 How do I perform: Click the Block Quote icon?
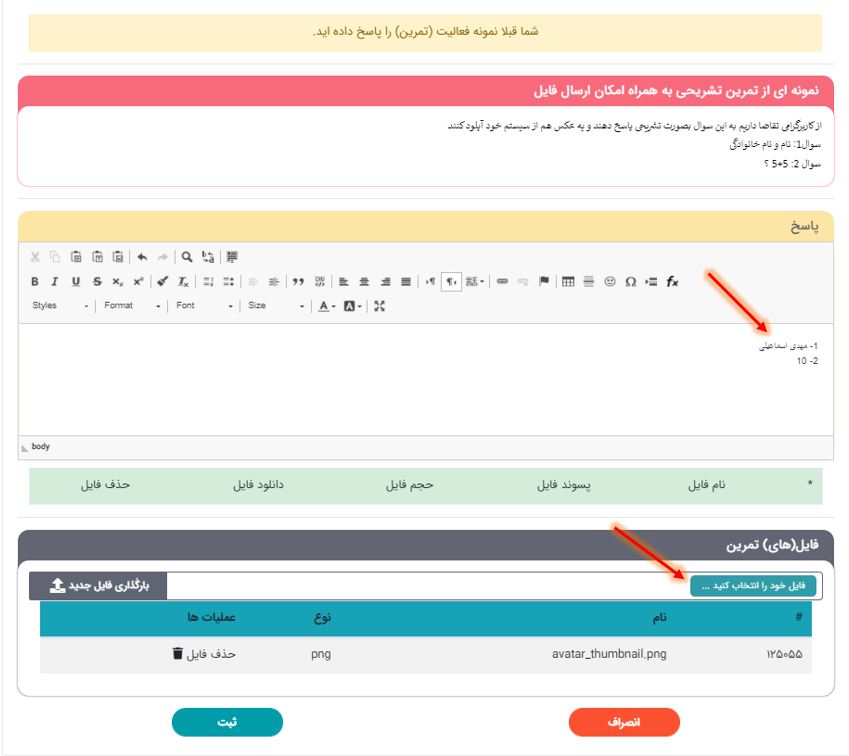coord(298,282)
